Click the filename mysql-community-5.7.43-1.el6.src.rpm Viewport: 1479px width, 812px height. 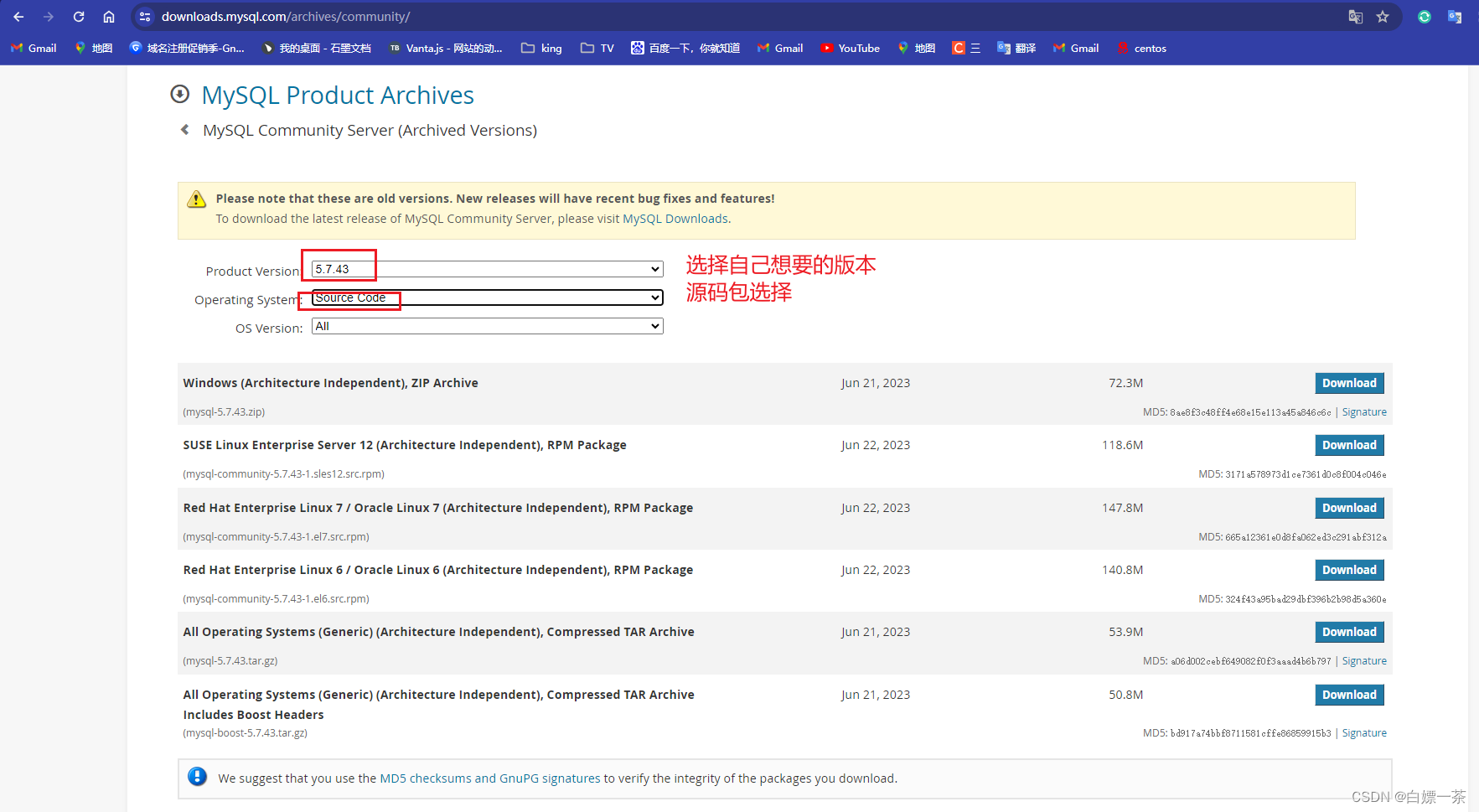click(x=276, y=599)
